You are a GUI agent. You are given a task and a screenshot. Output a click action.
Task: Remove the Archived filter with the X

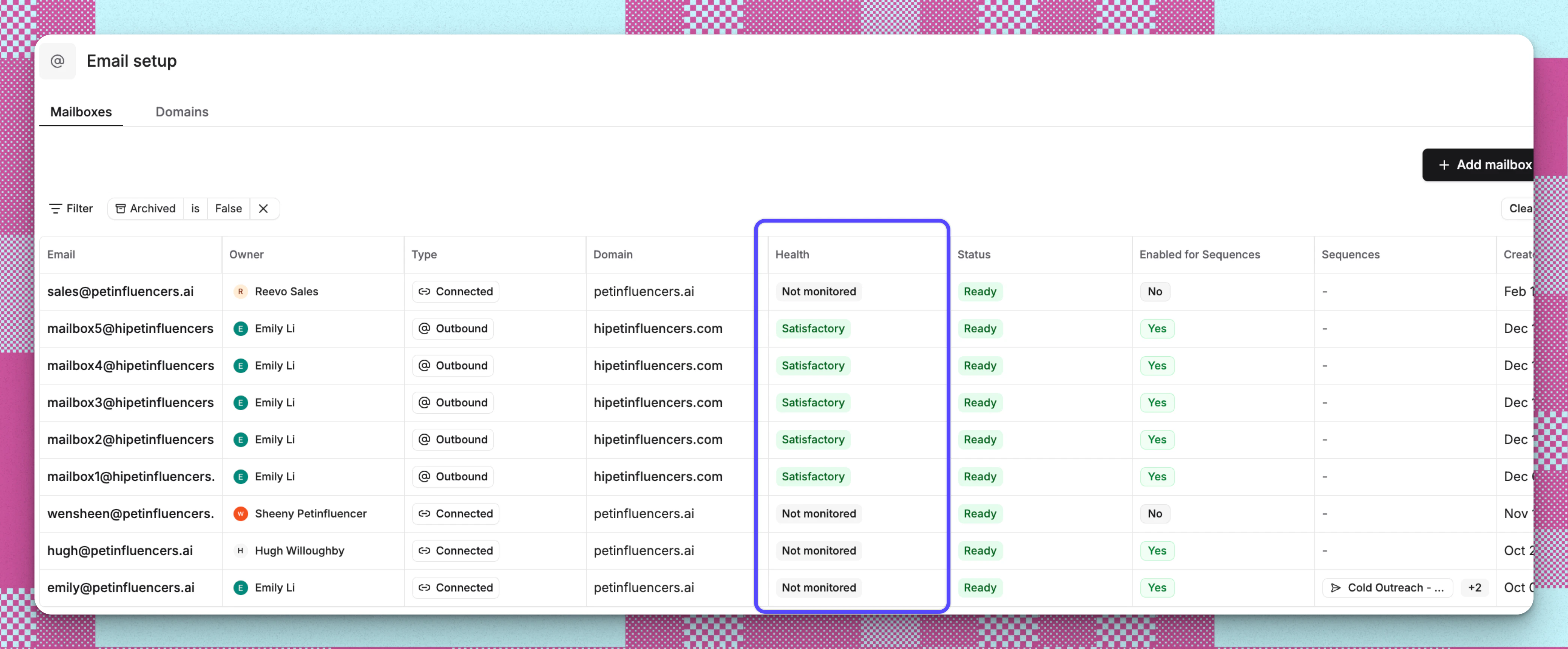click(x=263, y=208)
